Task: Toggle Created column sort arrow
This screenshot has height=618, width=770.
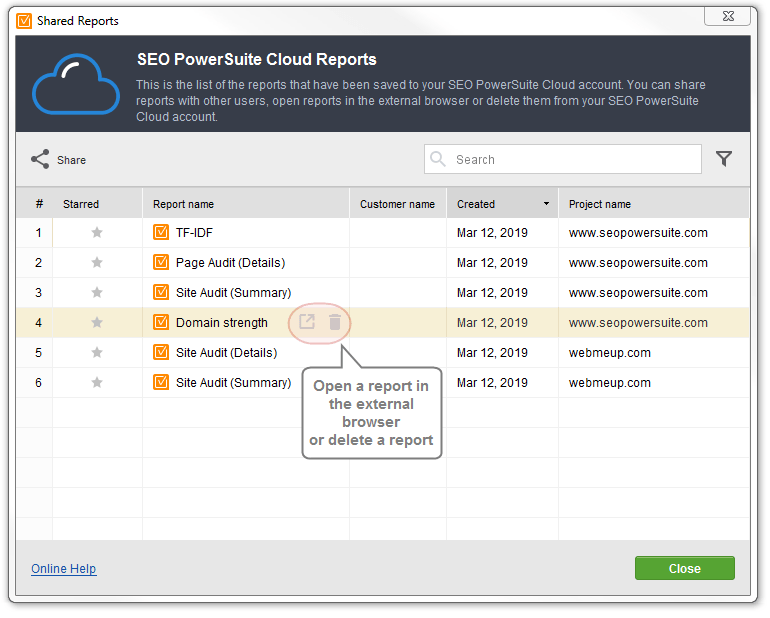Action: 548,204
